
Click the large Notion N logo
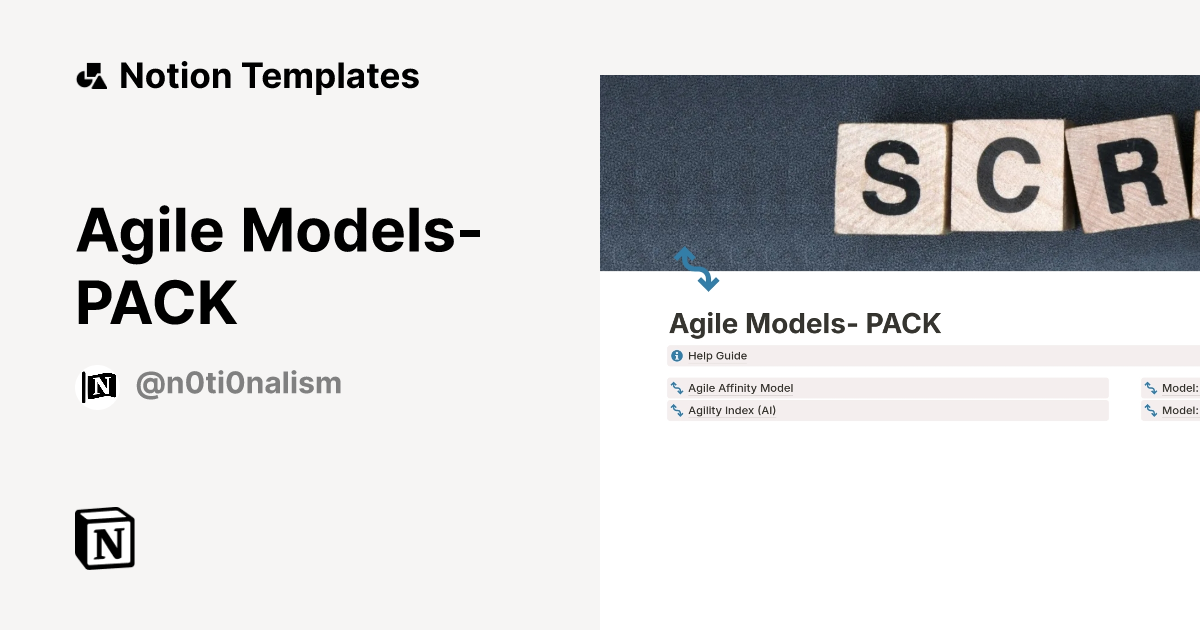point(104,538)
